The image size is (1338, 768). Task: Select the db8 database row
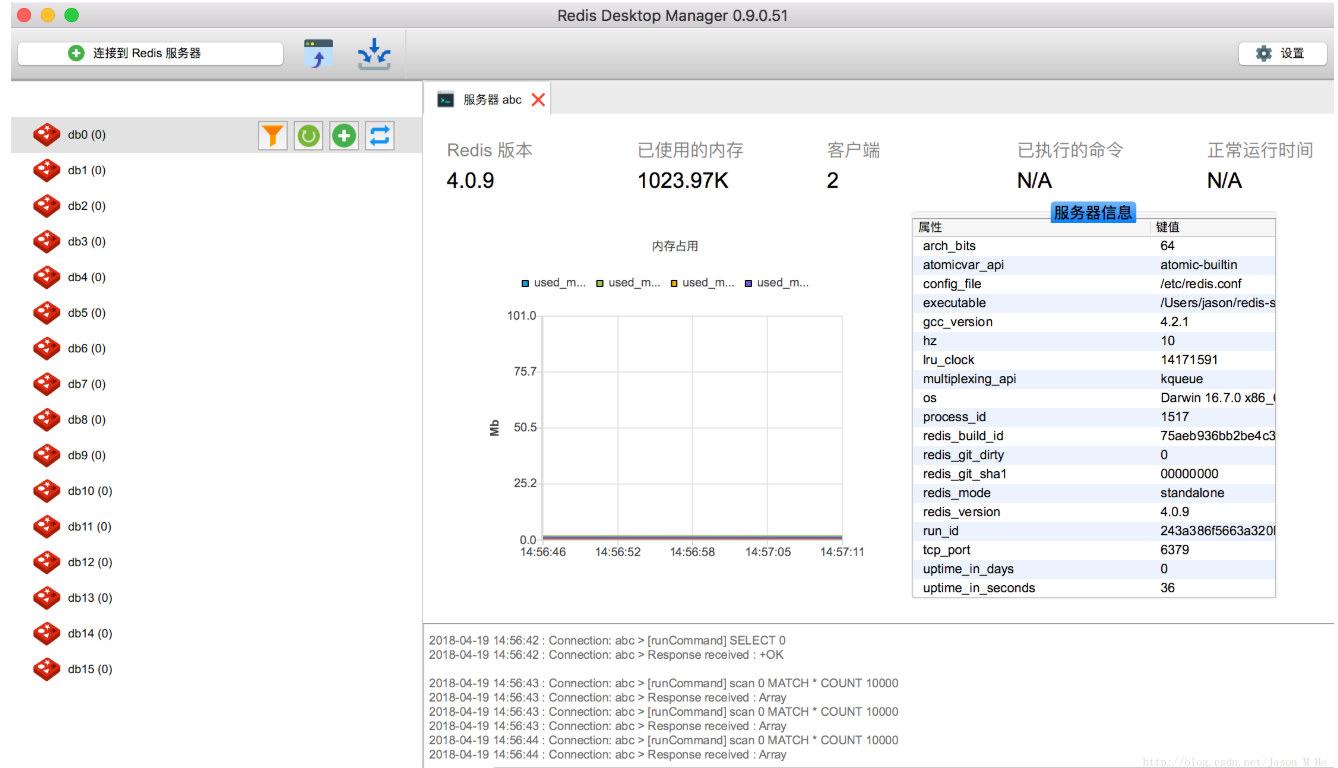click(x=217, y=420)
